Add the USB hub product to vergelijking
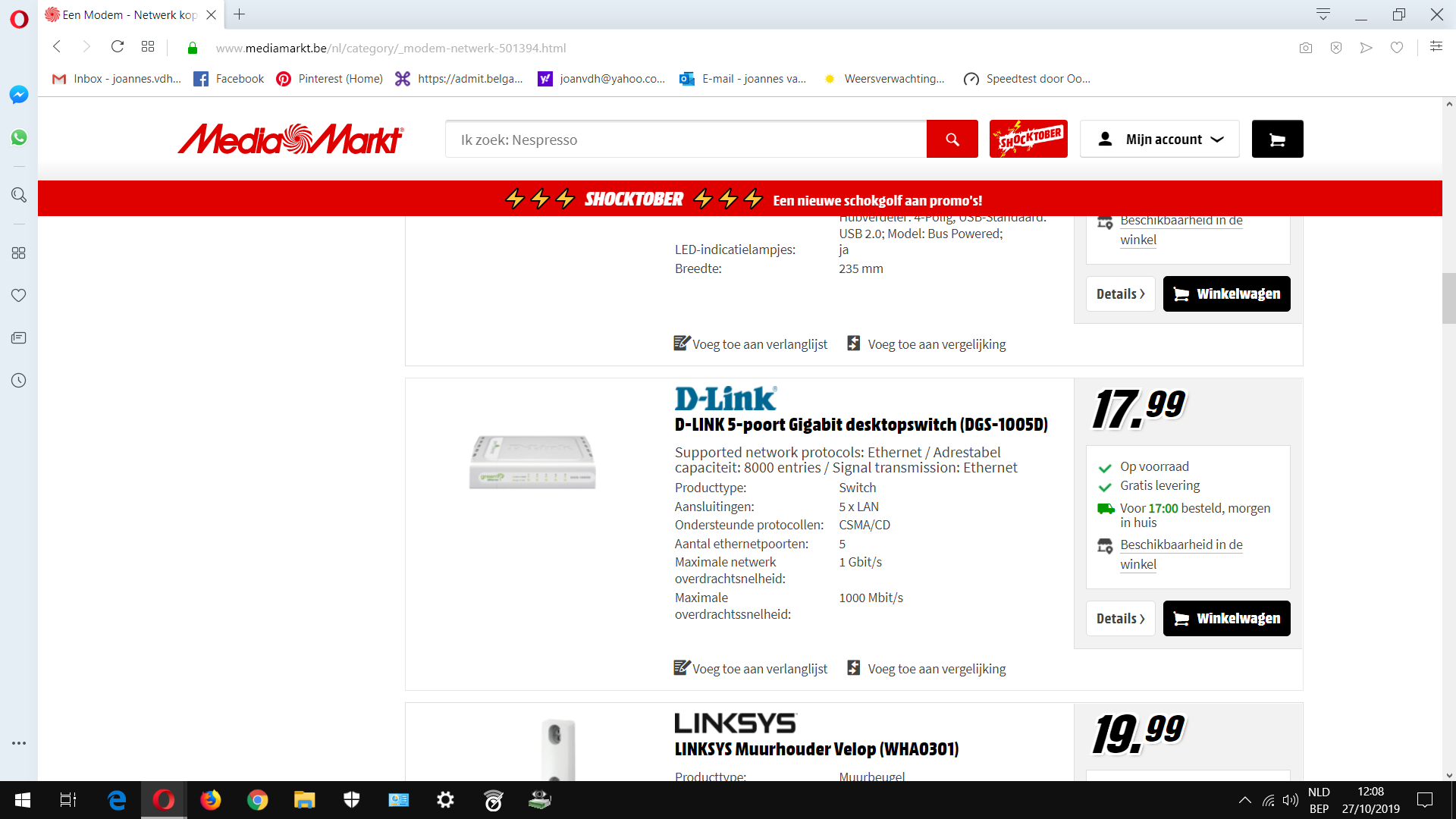1456x819 pixels. pyautogui.click(x=927, y=344)
